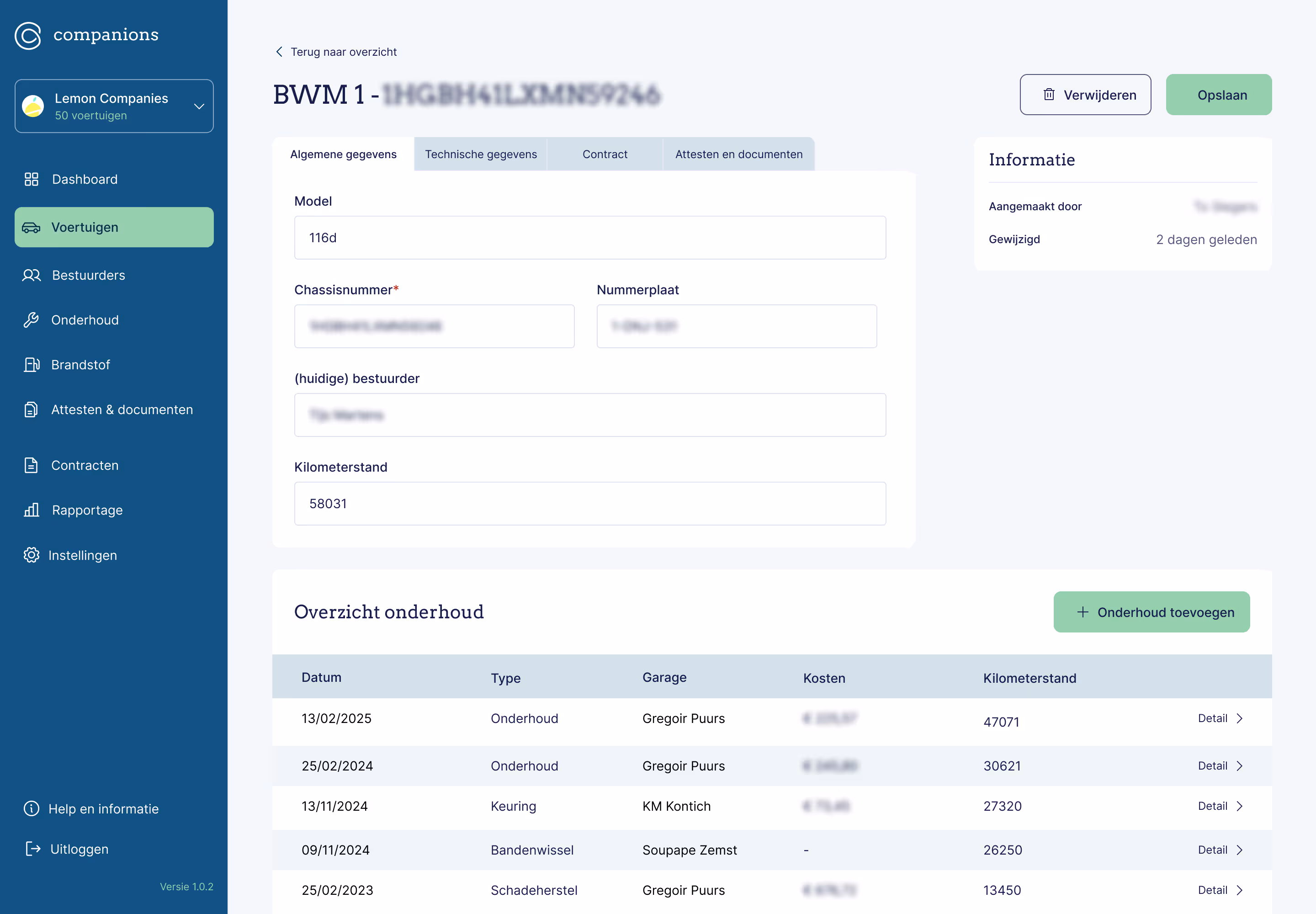1316x914 pixels.
Task: Click the Rapportage bar chart icon
Action: (32, 510)
